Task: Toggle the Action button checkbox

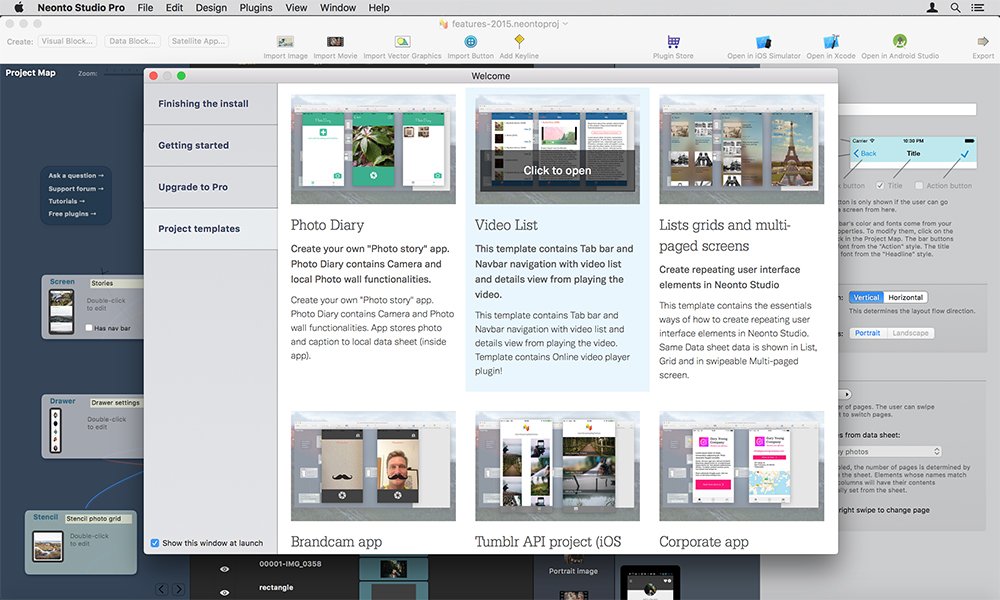Action: 919,186
